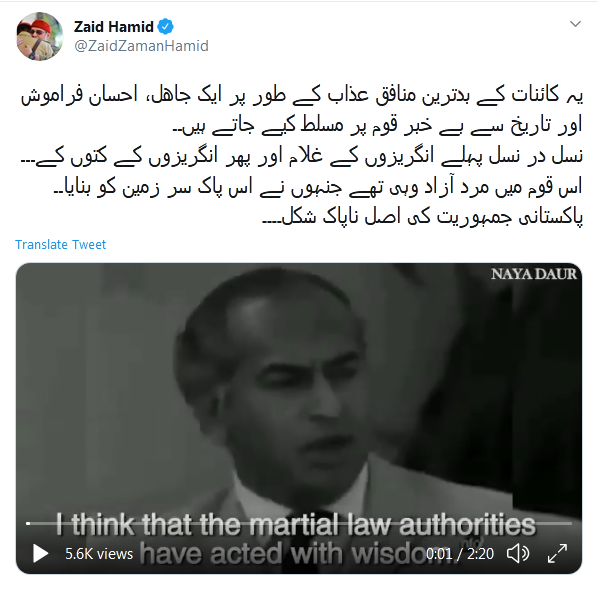
Task: Open Zaid Hamid's profile picture
Action: pyautogui.click(x=40, y=37)
